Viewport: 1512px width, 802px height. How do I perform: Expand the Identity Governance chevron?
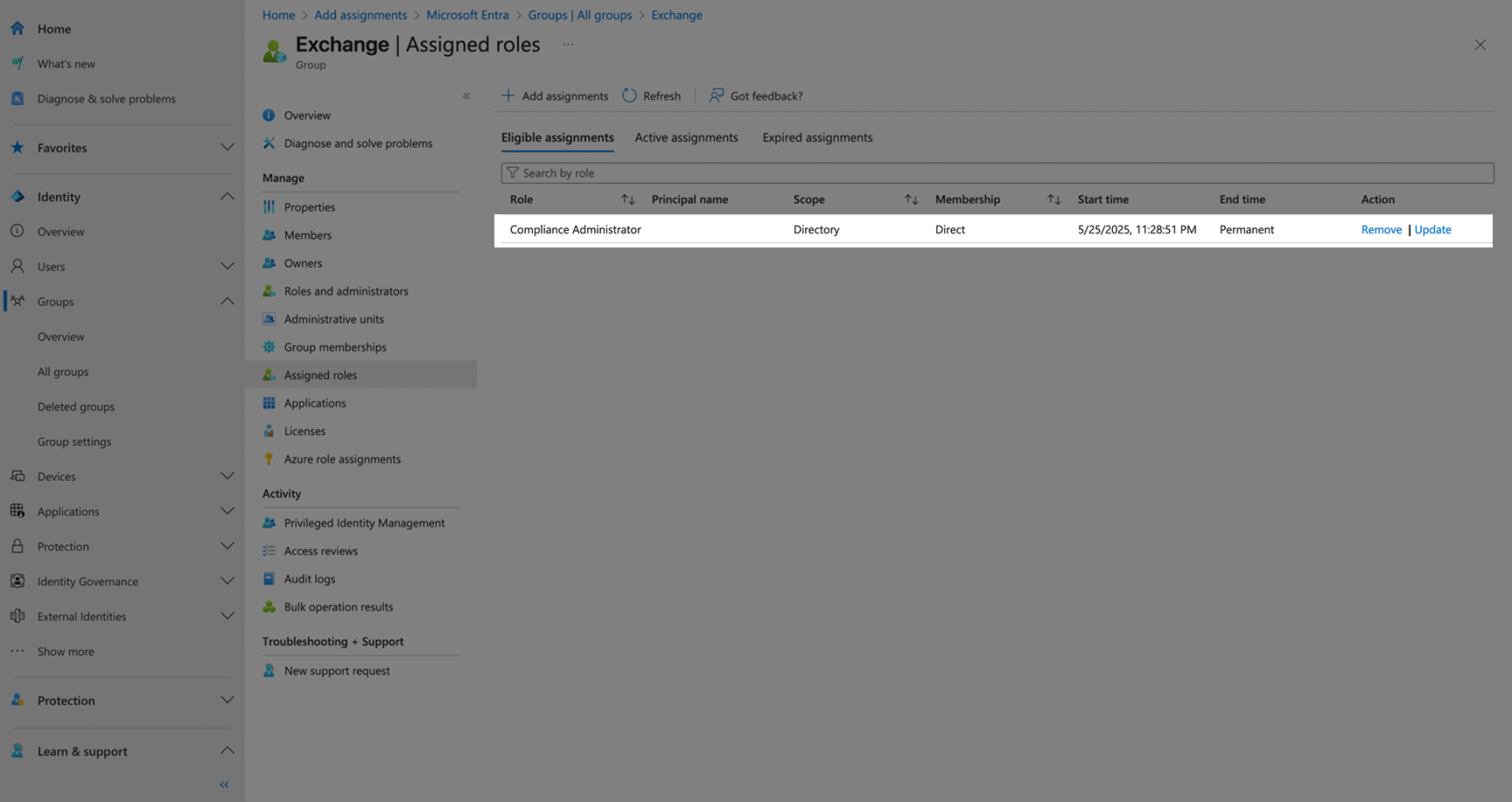tap(227, 581)
